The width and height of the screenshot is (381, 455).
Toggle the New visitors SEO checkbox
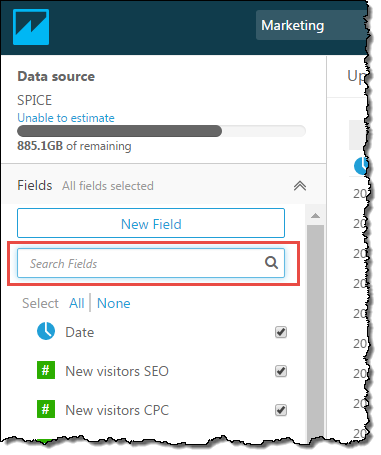(x=281, y=371)
